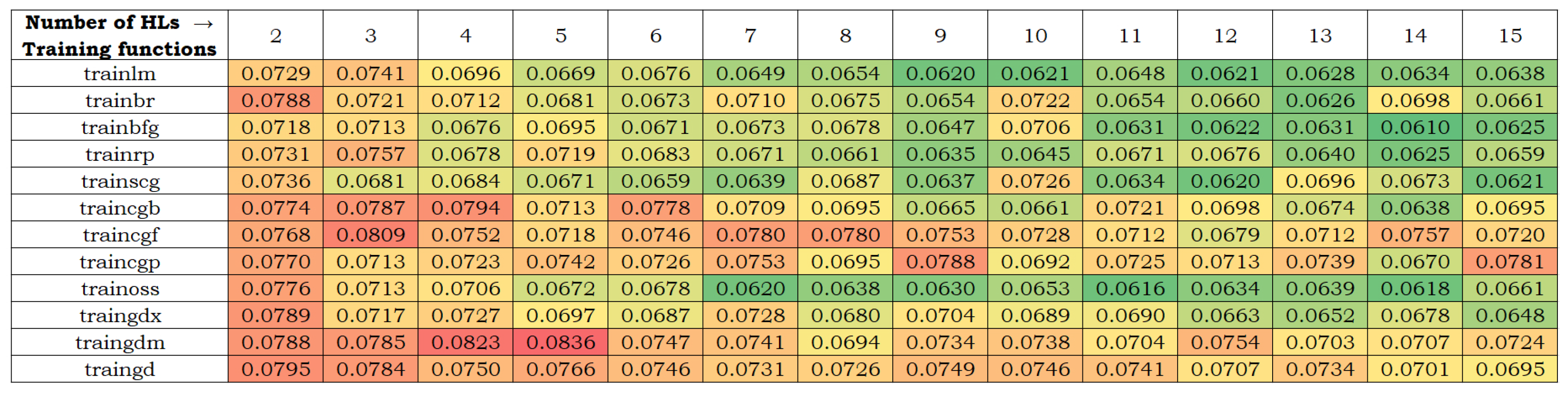Screen dimensions: 1568x396
Task: Click the column header labeled 15
Action: pyautogui.click(x=1509, y=36)
